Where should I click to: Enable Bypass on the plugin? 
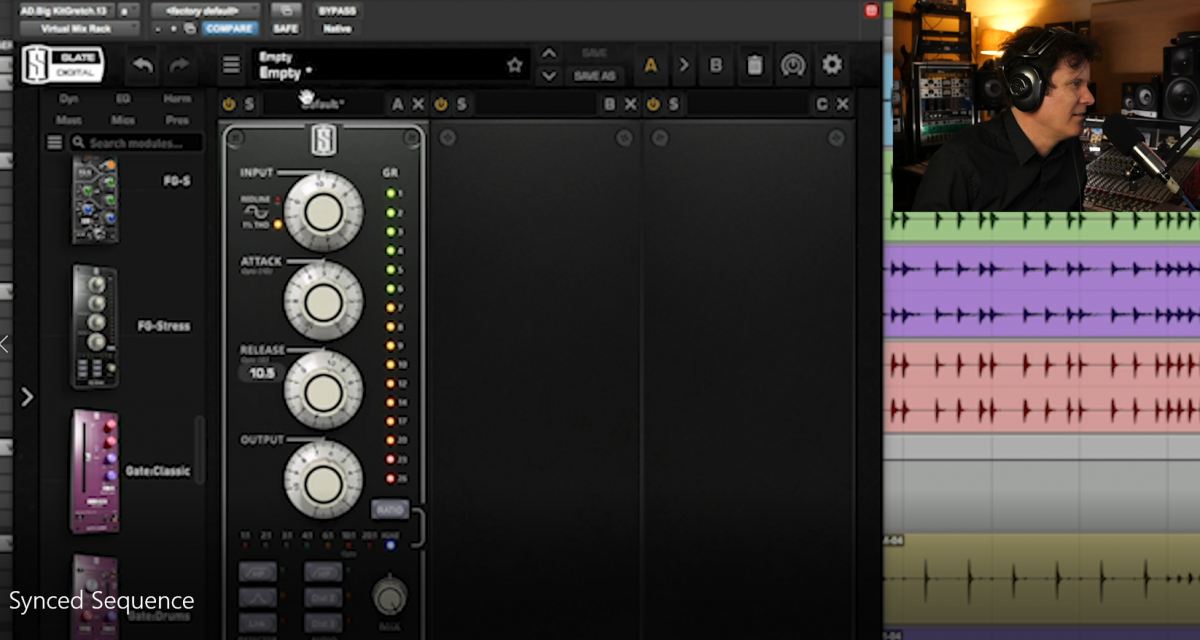pos(336,10)
